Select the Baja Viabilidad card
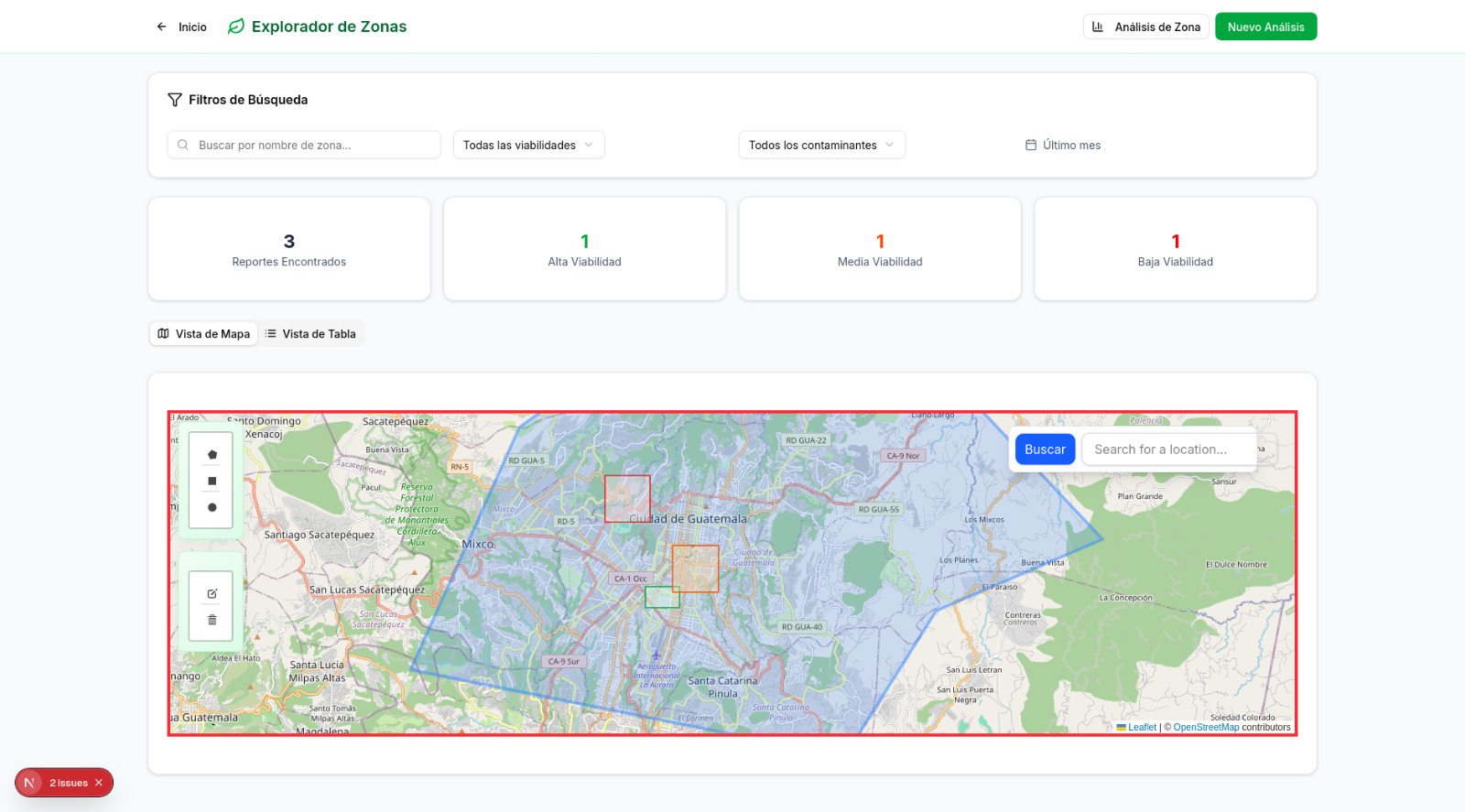1465x812 pixels. pos(1176,249)
